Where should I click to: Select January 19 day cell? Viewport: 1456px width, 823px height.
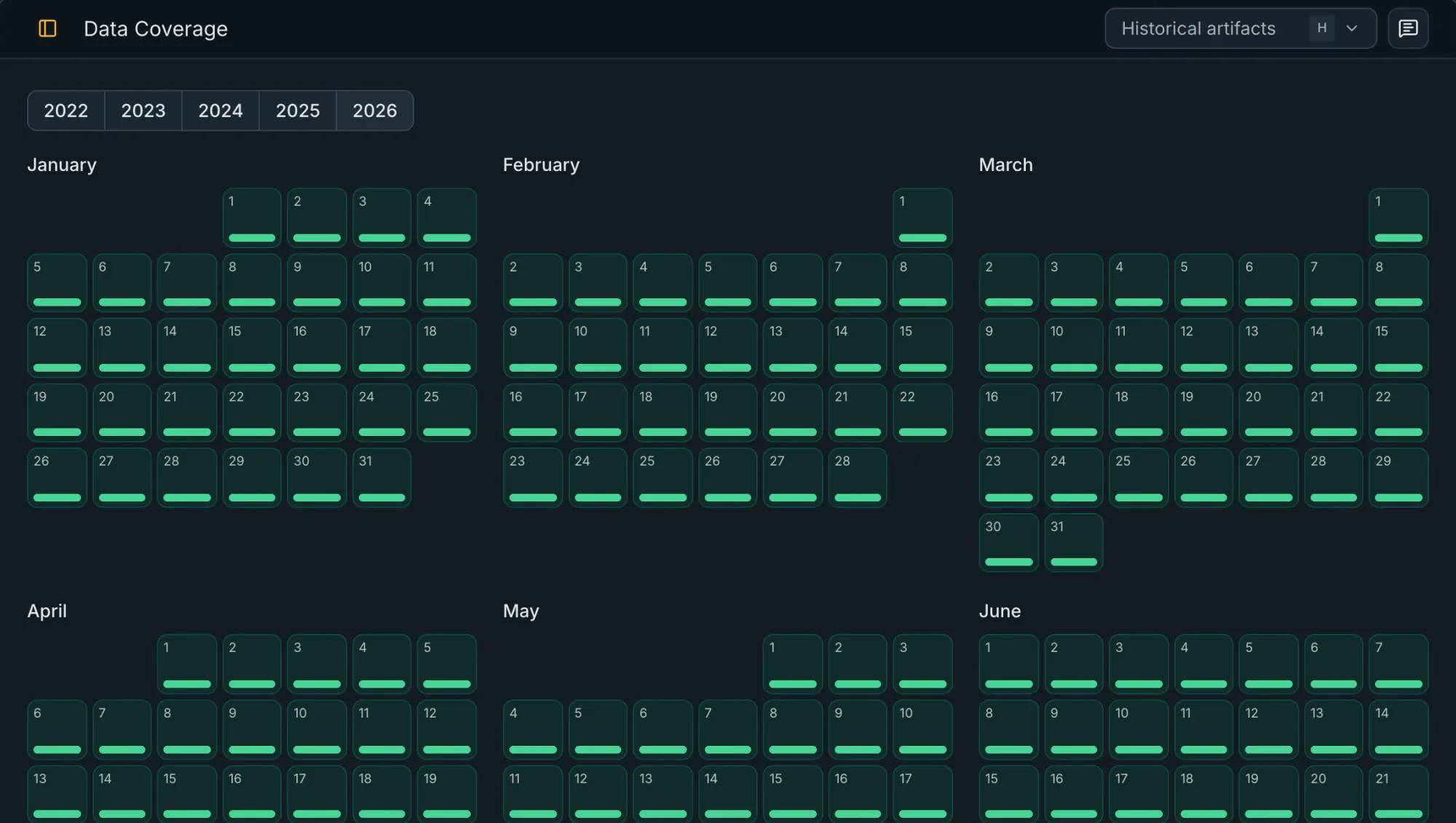coord(57,413)
